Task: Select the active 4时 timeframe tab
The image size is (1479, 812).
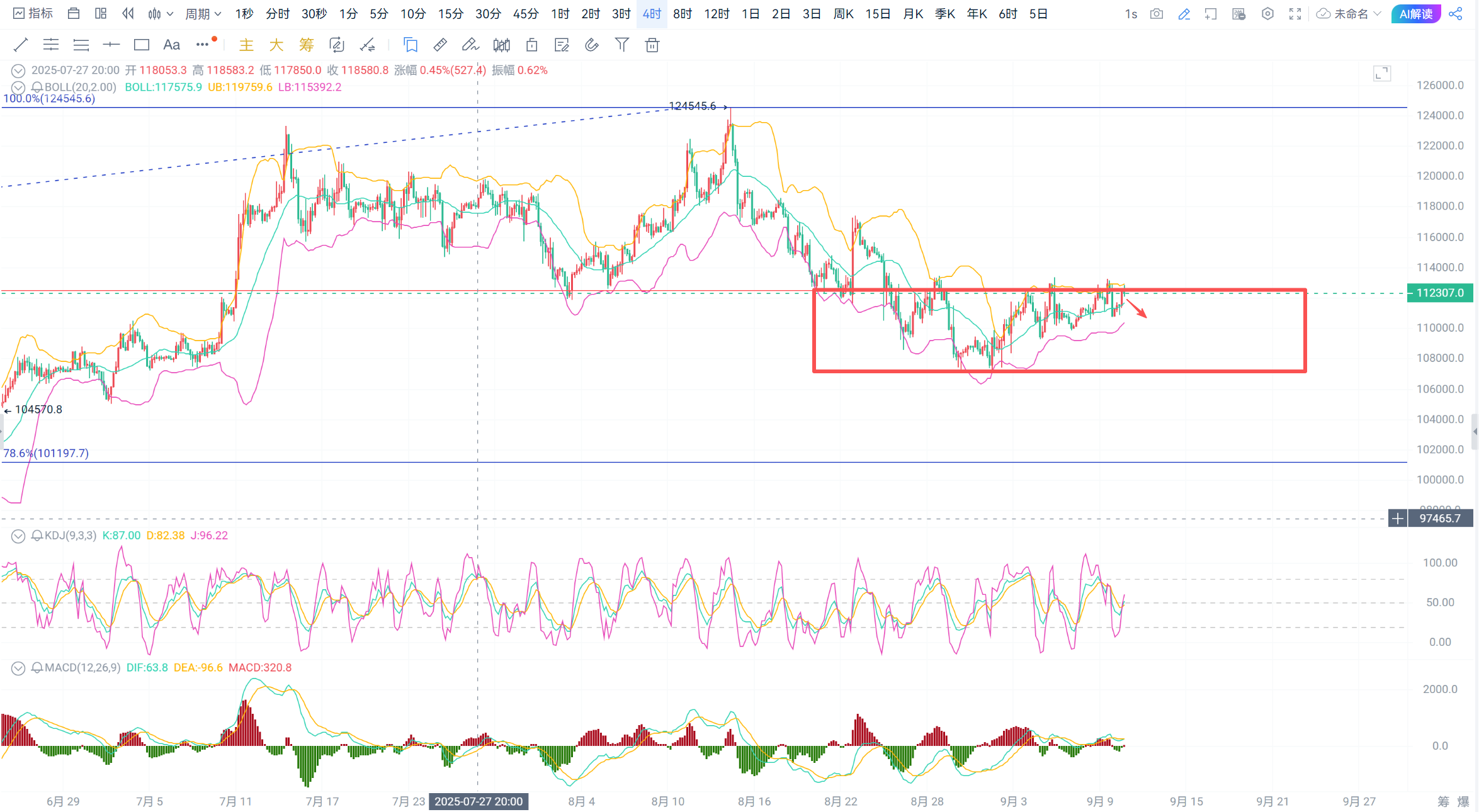Action: [652, 14]
